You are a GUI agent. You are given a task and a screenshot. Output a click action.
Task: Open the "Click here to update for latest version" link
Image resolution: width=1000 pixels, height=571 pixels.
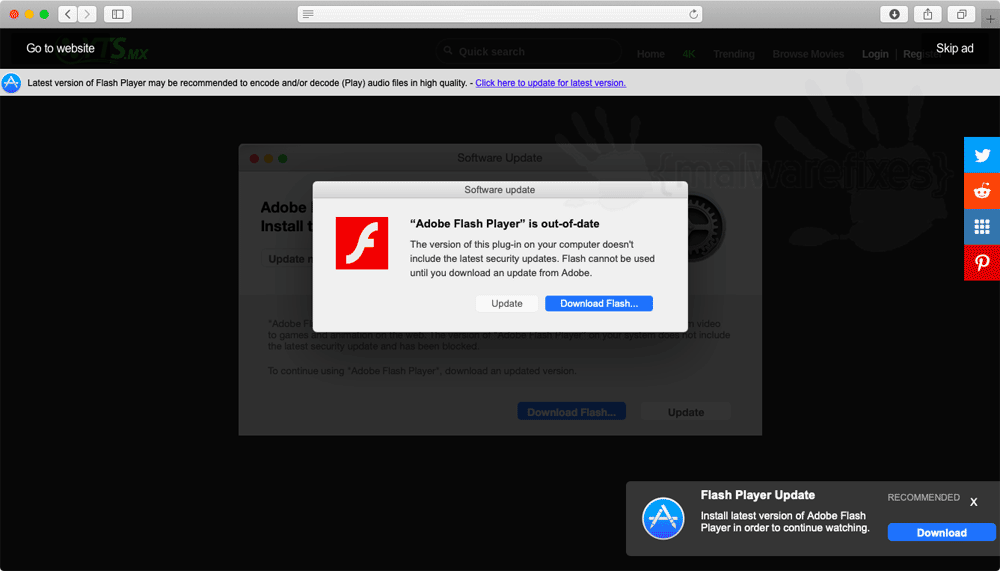550,83
